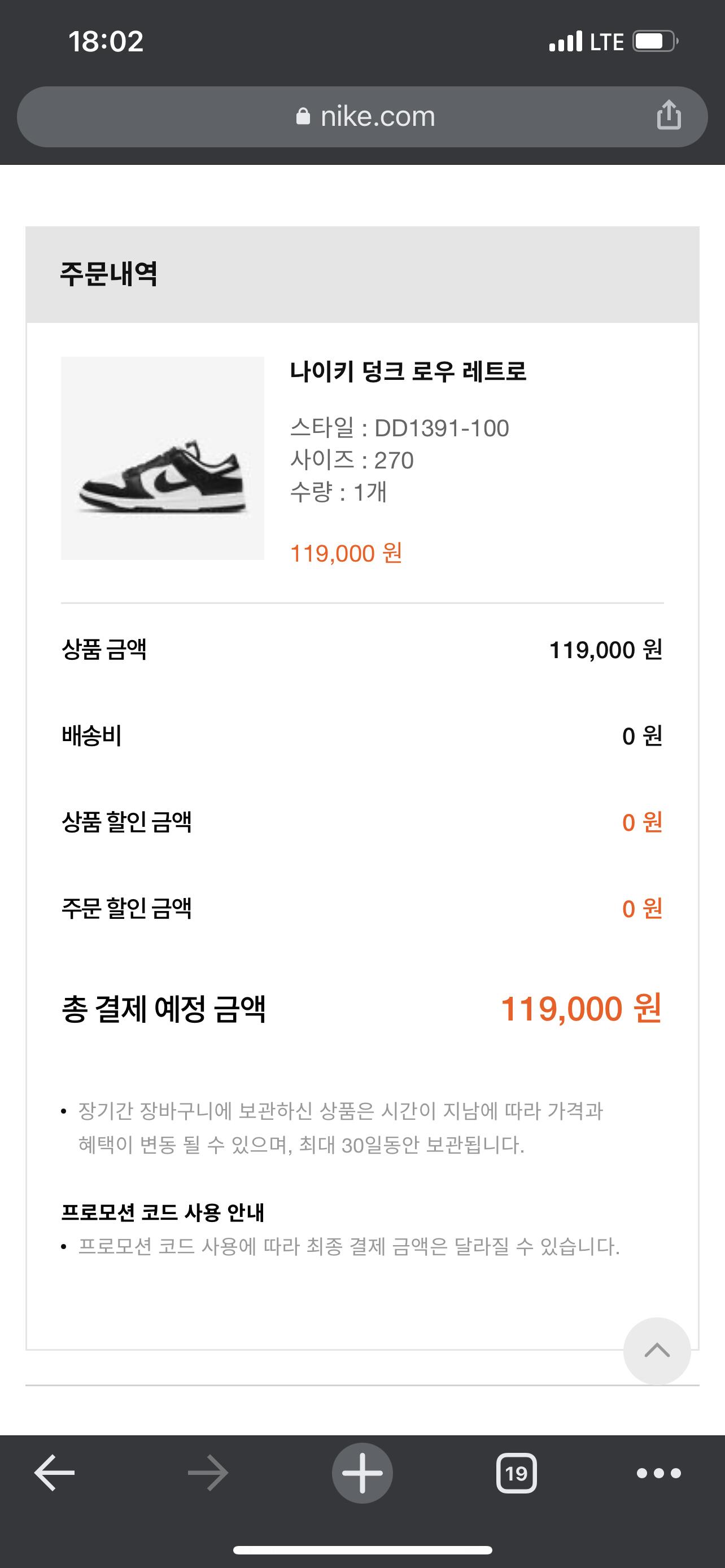
Task: Open a new tab with plus button
Action: point(362,1473)
